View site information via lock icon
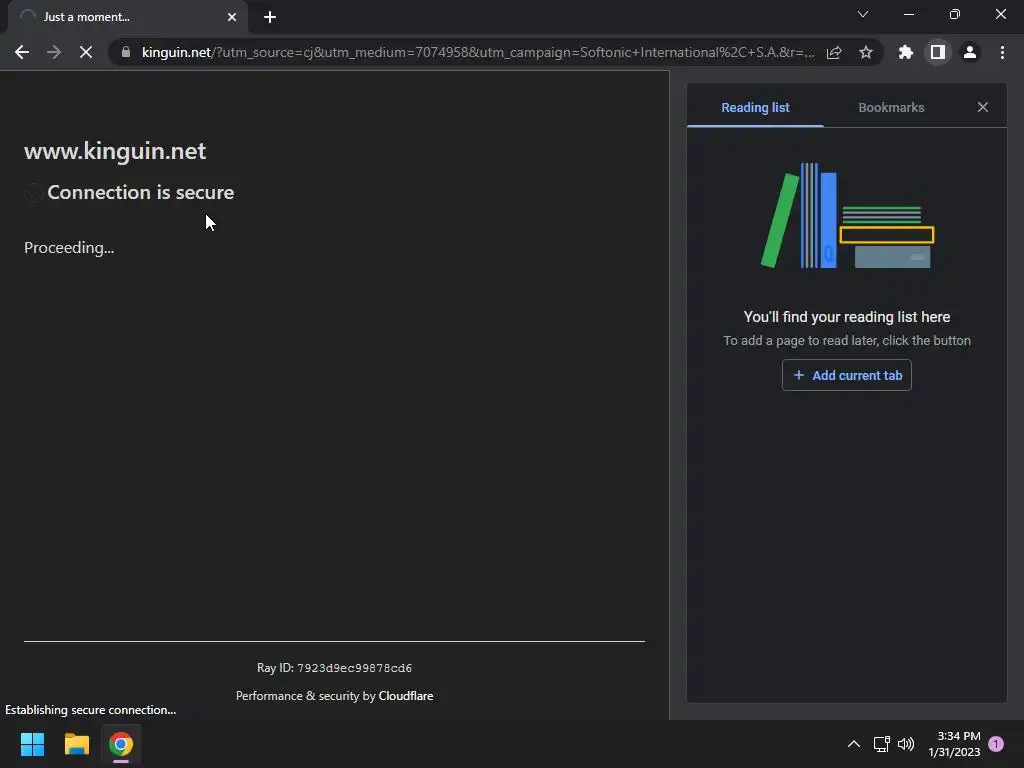Viewport: 1024px width, 768px height. click(126, 52)
